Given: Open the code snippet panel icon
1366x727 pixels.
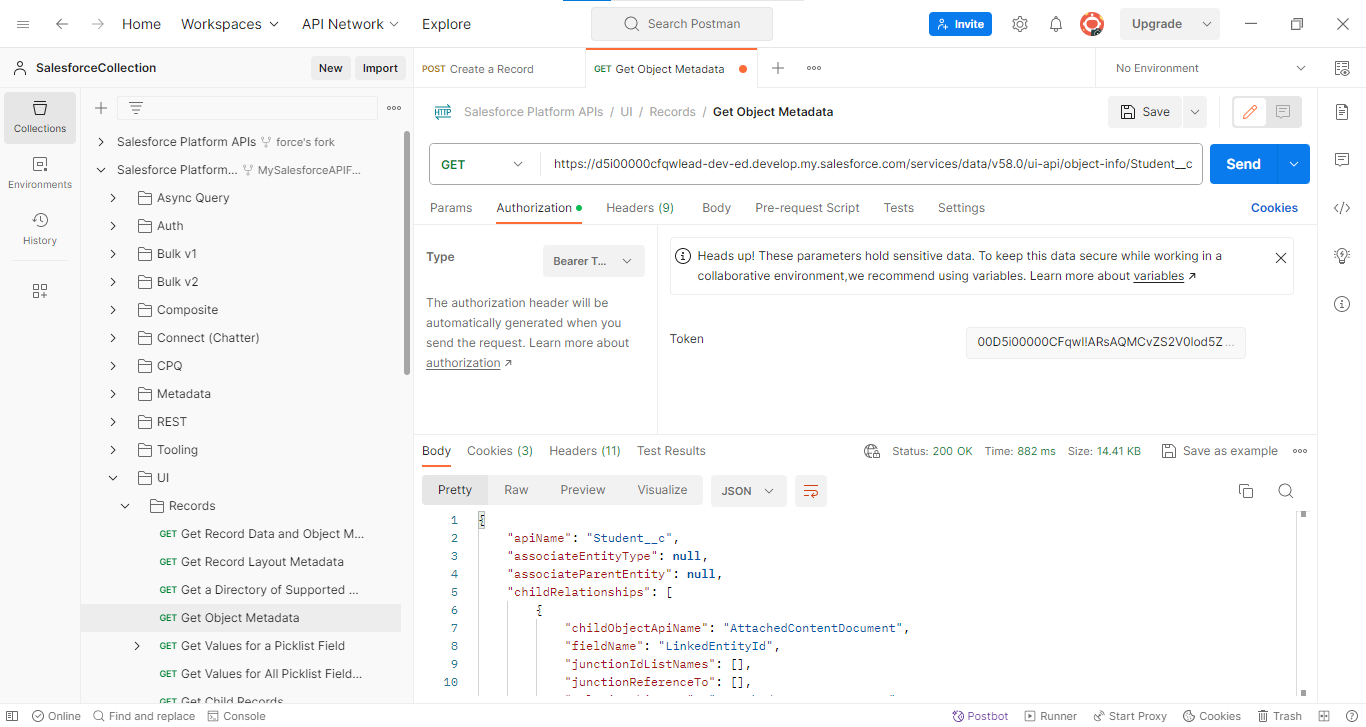Looking at the screenshot, I should (1342, 208).
